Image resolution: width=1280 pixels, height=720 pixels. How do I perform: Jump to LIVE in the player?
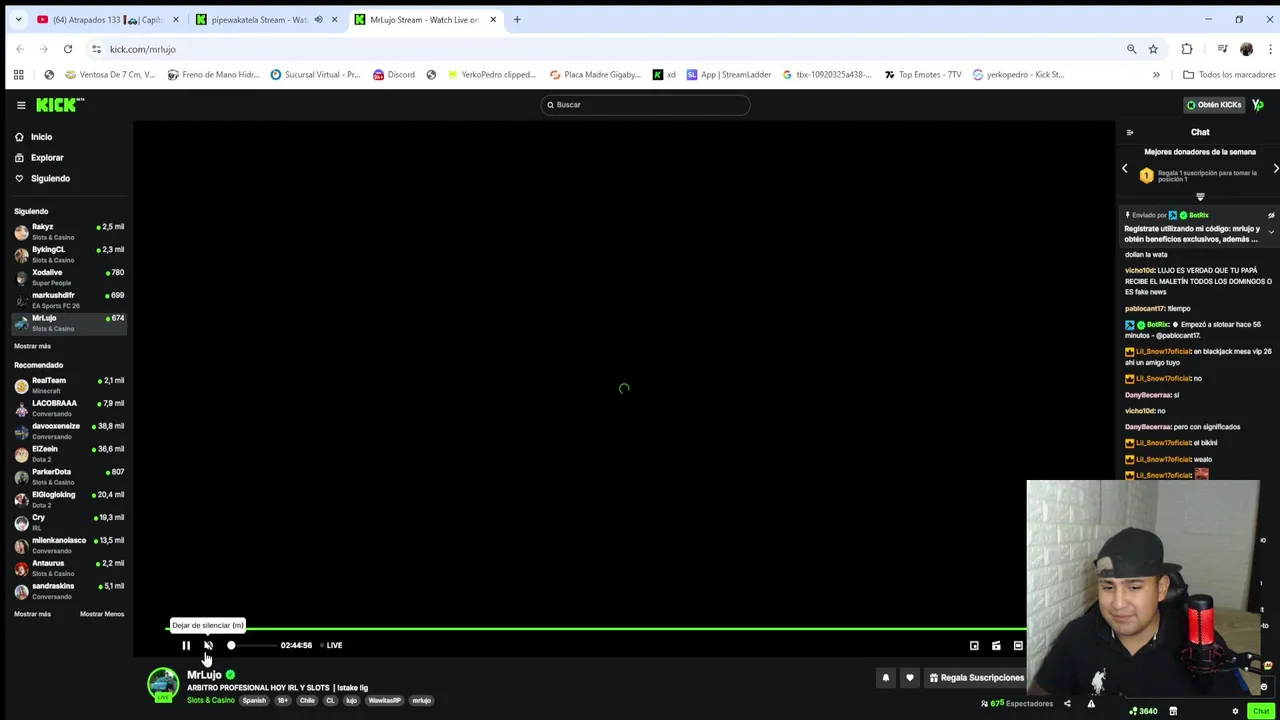pyautogui.click(x=329, y=646)
